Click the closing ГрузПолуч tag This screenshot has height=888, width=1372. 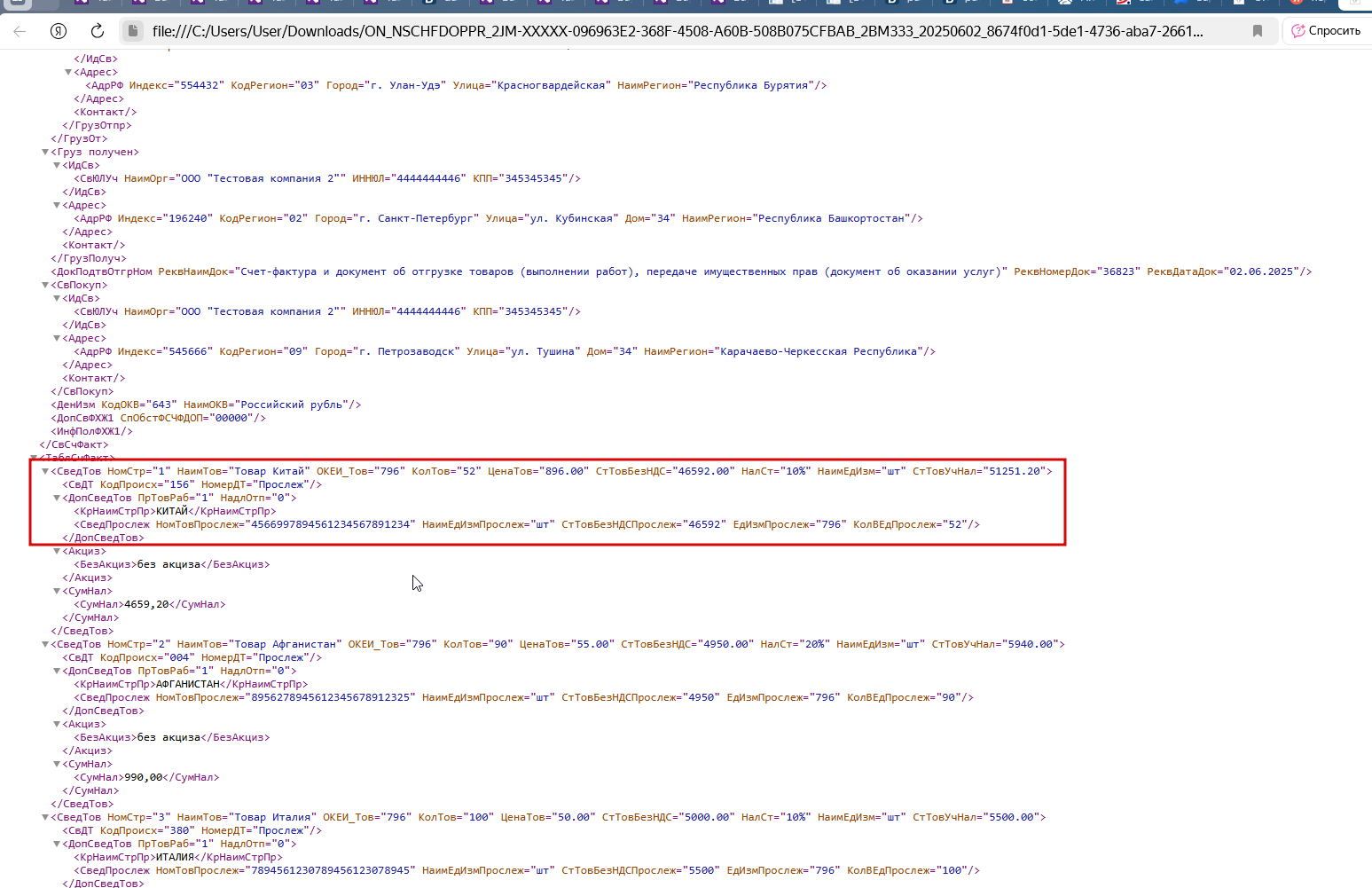(x=89, y=259)
